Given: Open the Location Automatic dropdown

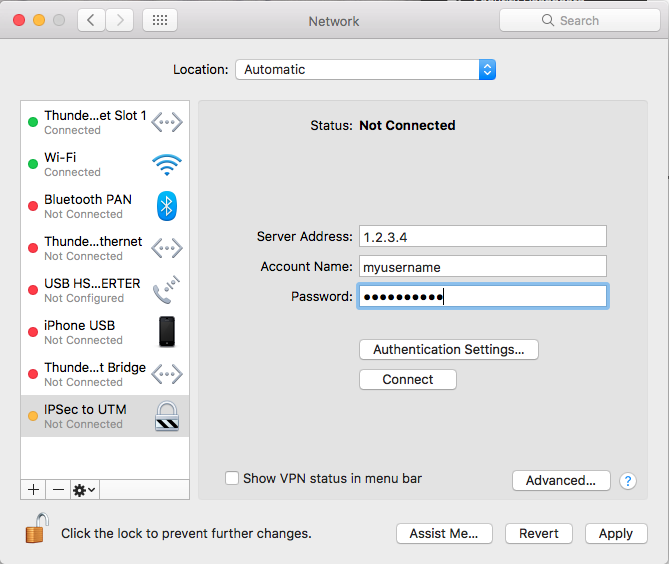Looking at the screenshot, I should click(x=366, y=70).
